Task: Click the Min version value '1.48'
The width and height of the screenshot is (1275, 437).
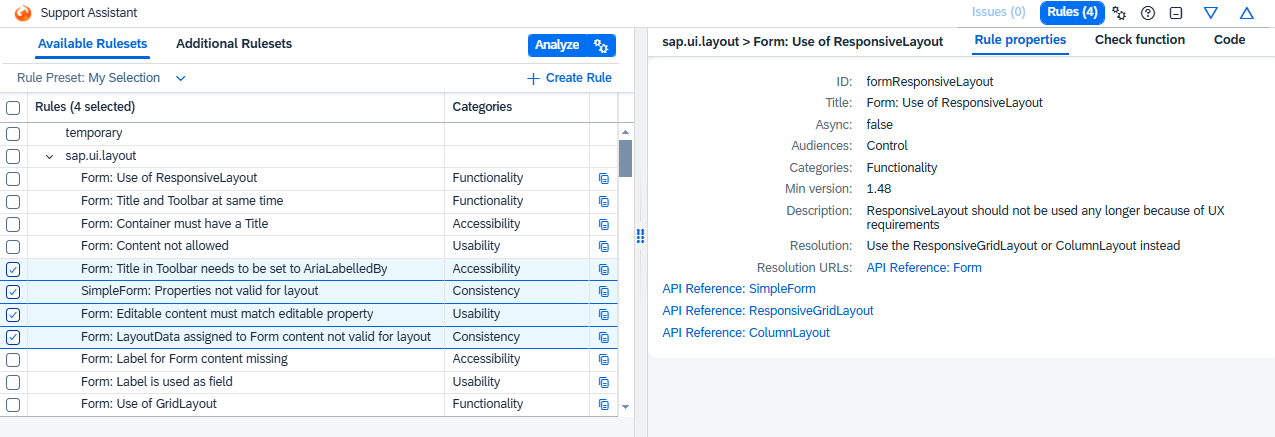Action: tap(878, 189)
